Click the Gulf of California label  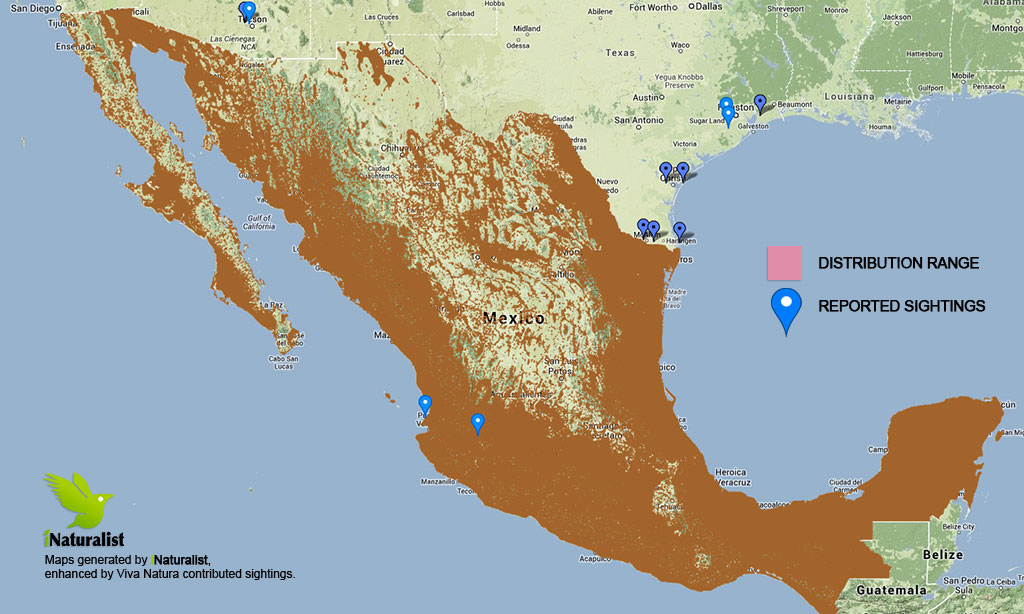coord(254,222)
